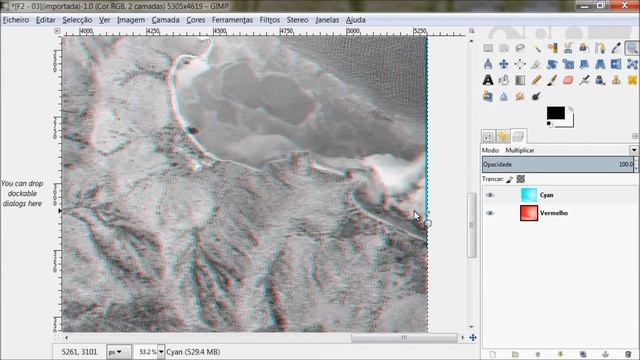Reset colors to default small icon
This screenshot has width=640, height=360.
[x=549, y=124]
